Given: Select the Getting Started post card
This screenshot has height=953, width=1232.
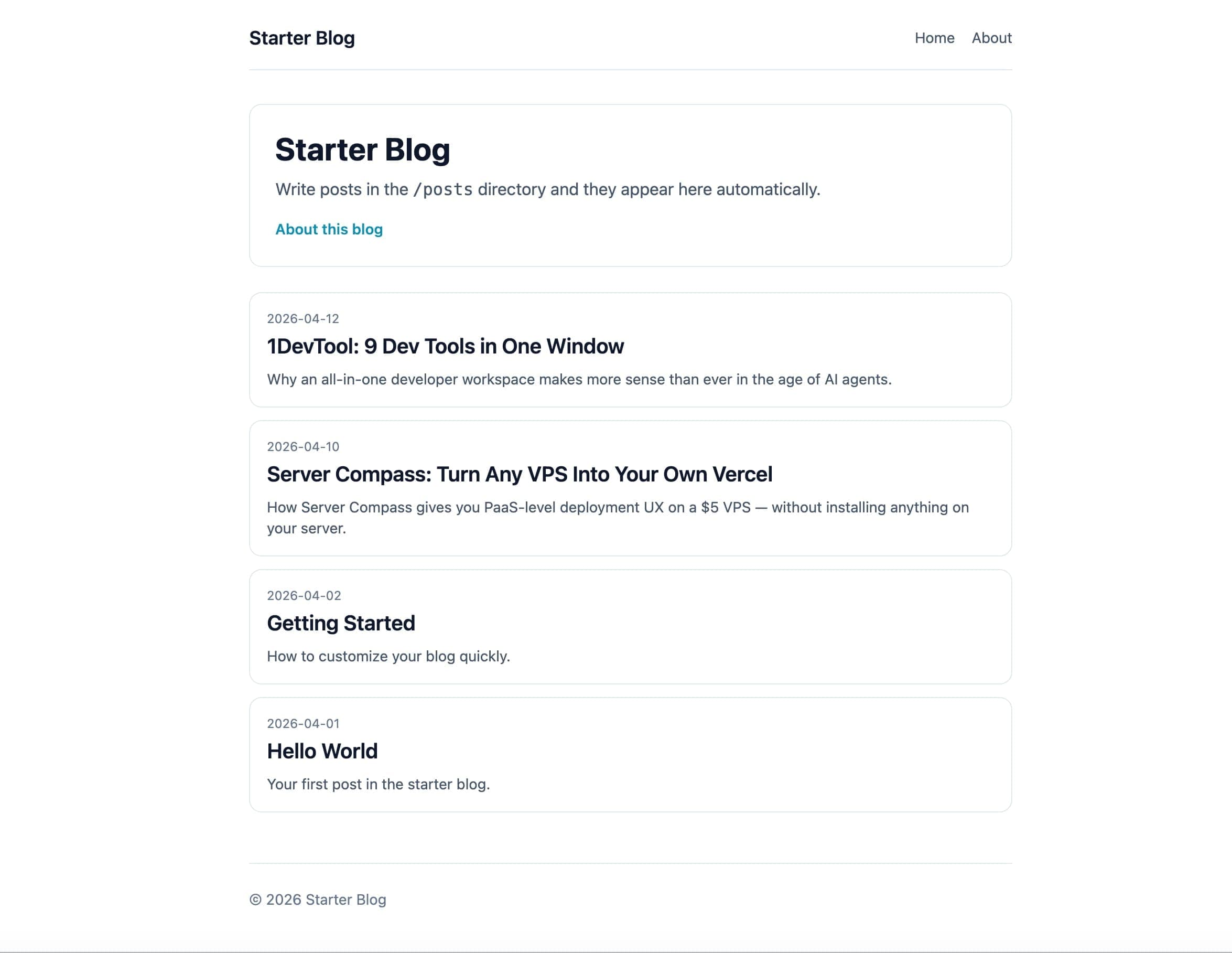Looking at the screenshot, I should pyautogui.click(x=630, y=626).
